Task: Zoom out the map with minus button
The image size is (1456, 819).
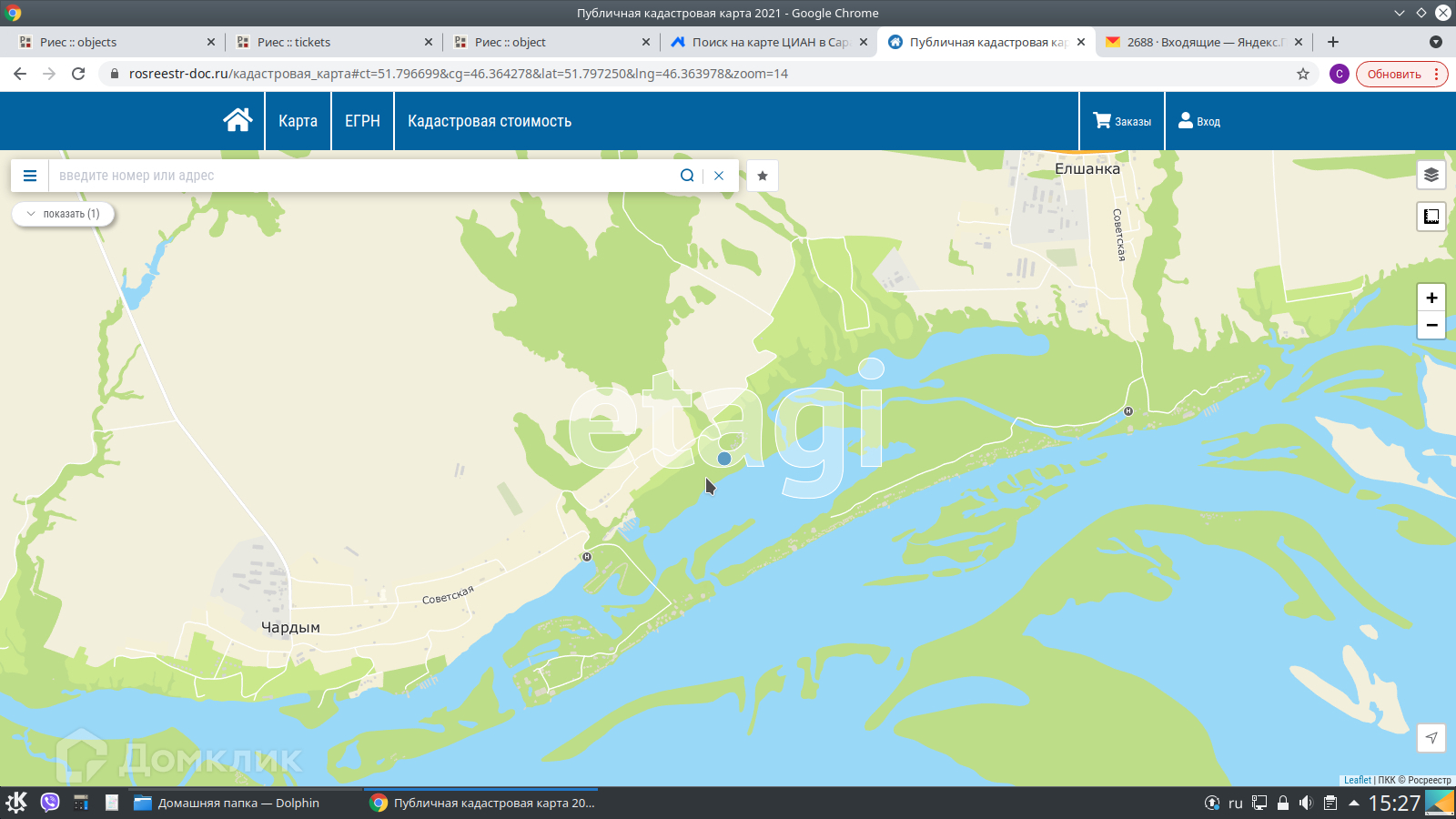Action: click(x=1431, y=325)
